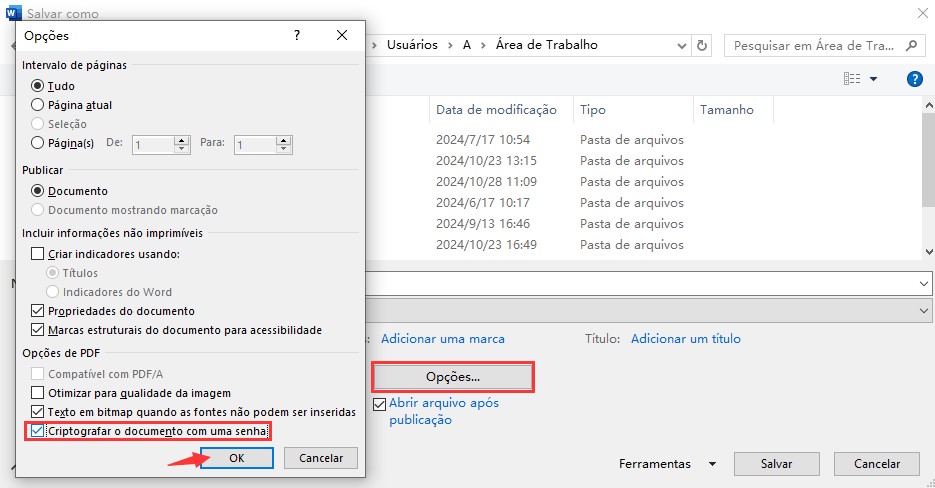This screenshot has width=935, height=488.
Task: Open the view layout icon in Salvar como
Action: pos(852,79)
